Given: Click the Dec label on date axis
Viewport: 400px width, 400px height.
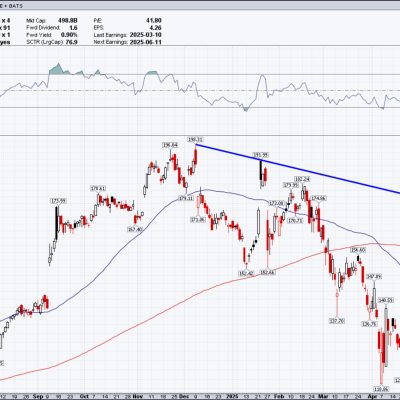Looking at the screenshot, I should [184, 396].
